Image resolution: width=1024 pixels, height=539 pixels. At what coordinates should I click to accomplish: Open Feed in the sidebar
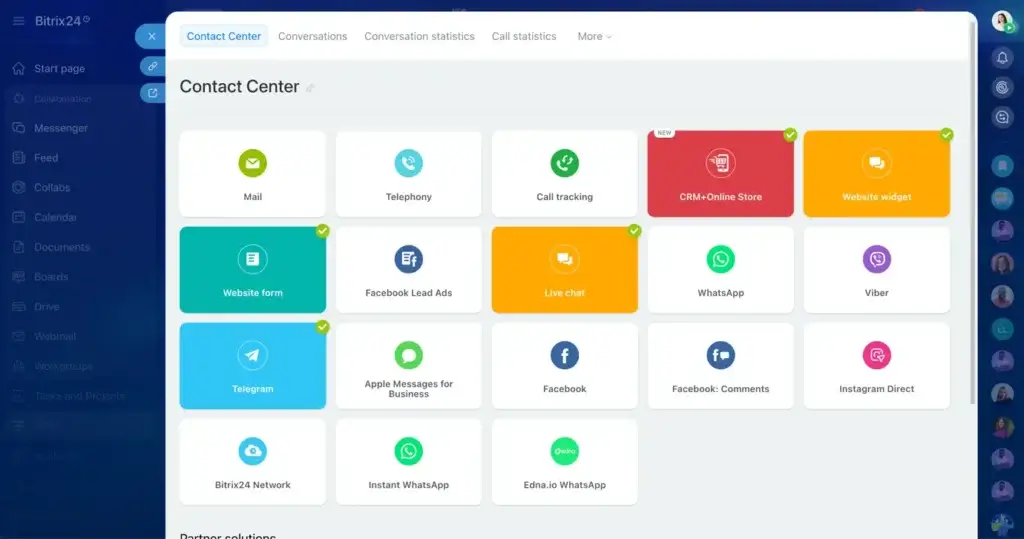pyautogui.click(x=46, y=157)
